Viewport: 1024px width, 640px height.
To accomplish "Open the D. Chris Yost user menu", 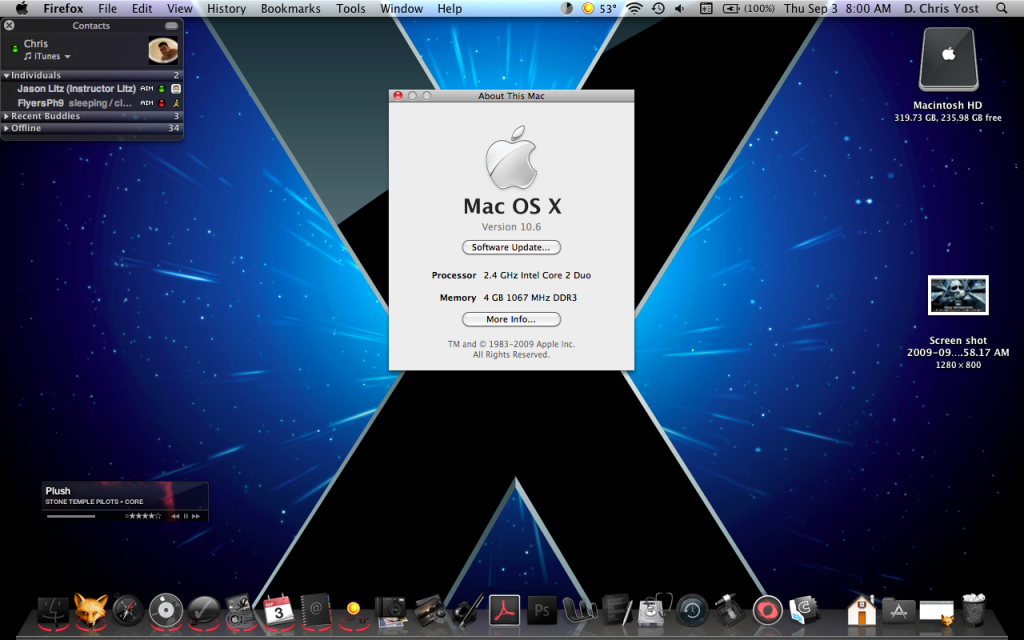I will pyautogui.click(x=941, y=8).
